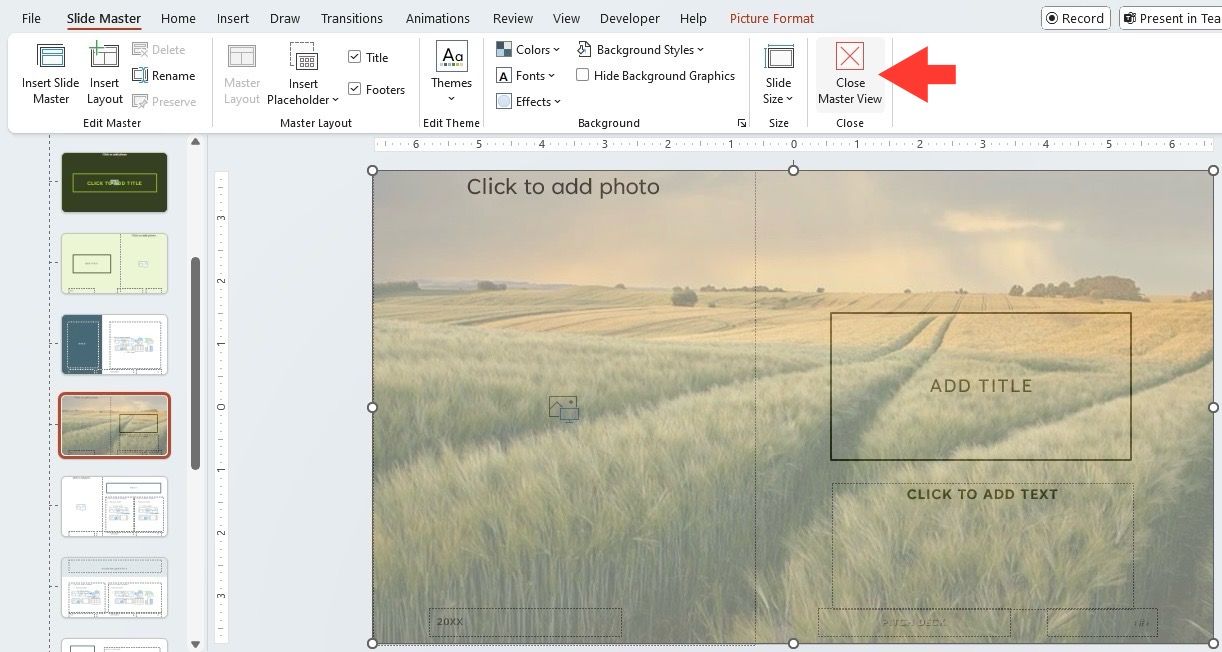Open the Transitions tab
Viewport: 1222px width, 652px height.
pos(352,18)
